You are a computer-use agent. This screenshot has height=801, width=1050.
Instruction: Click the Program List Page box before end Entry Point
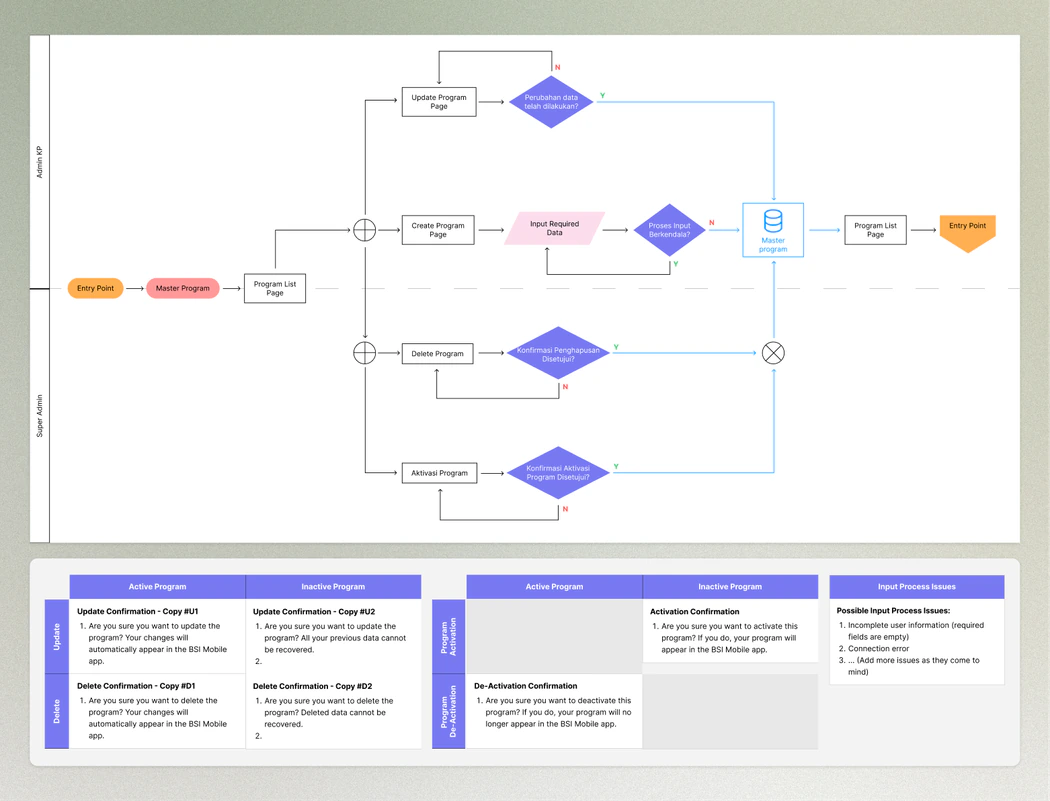(x=875, y=230)
